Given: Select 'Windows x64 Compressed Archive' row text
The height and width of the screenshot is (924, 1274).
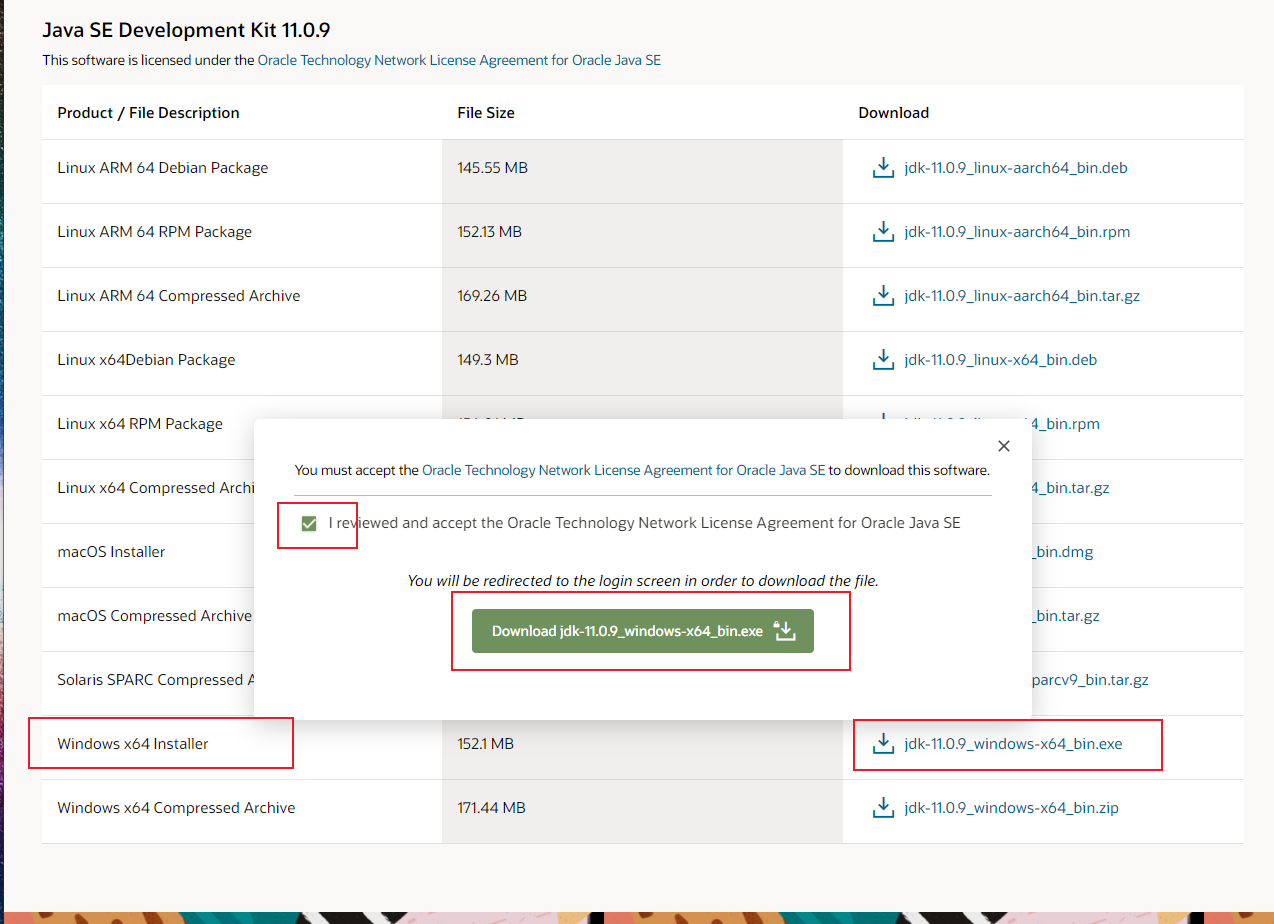Looking at the screenshot, I should pos(176,808).
